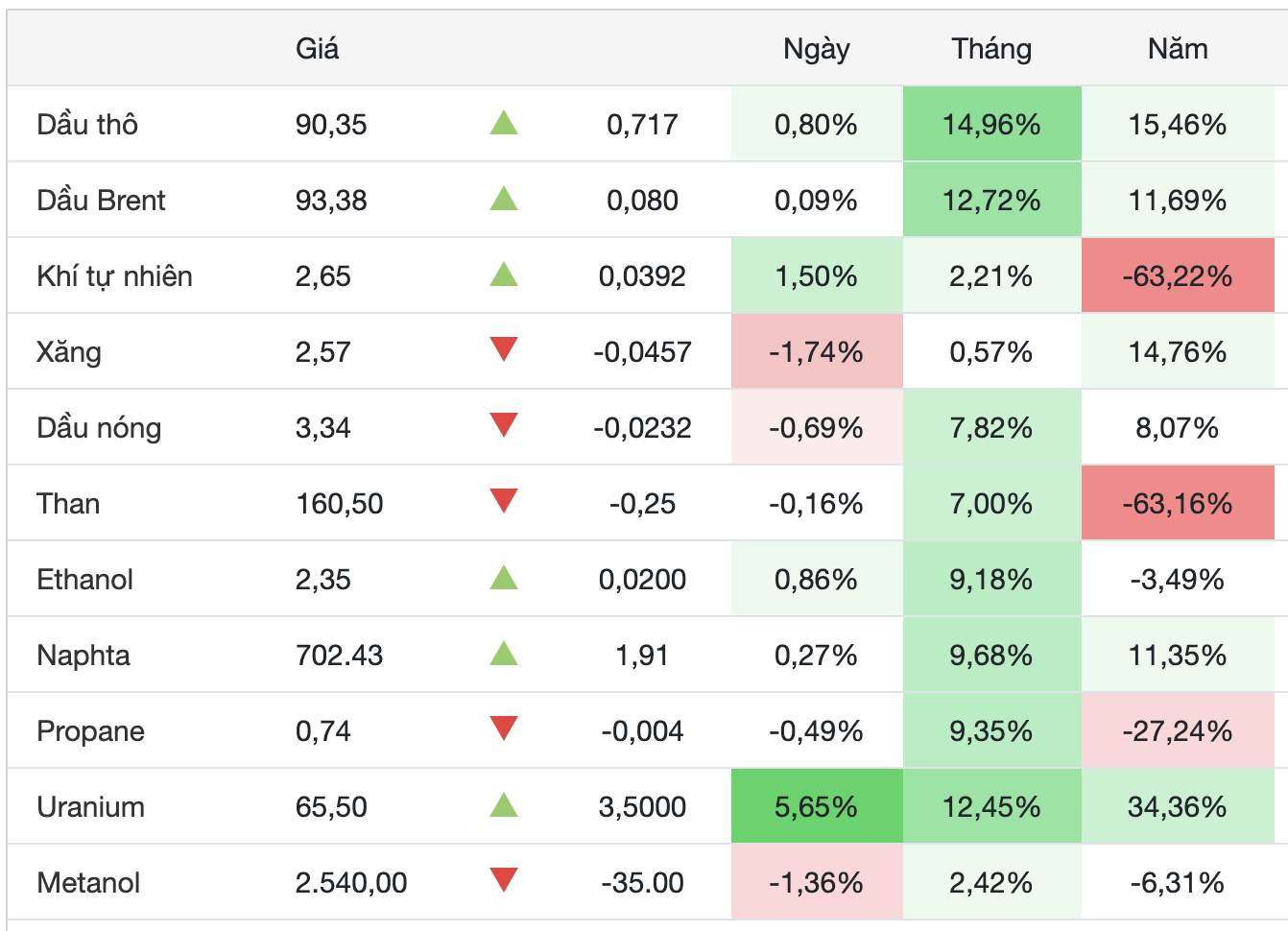Screen dimensions: 1288x931
Task: Click the -1,74% daily cell for Xăng
Action: (x=817, y=351)
